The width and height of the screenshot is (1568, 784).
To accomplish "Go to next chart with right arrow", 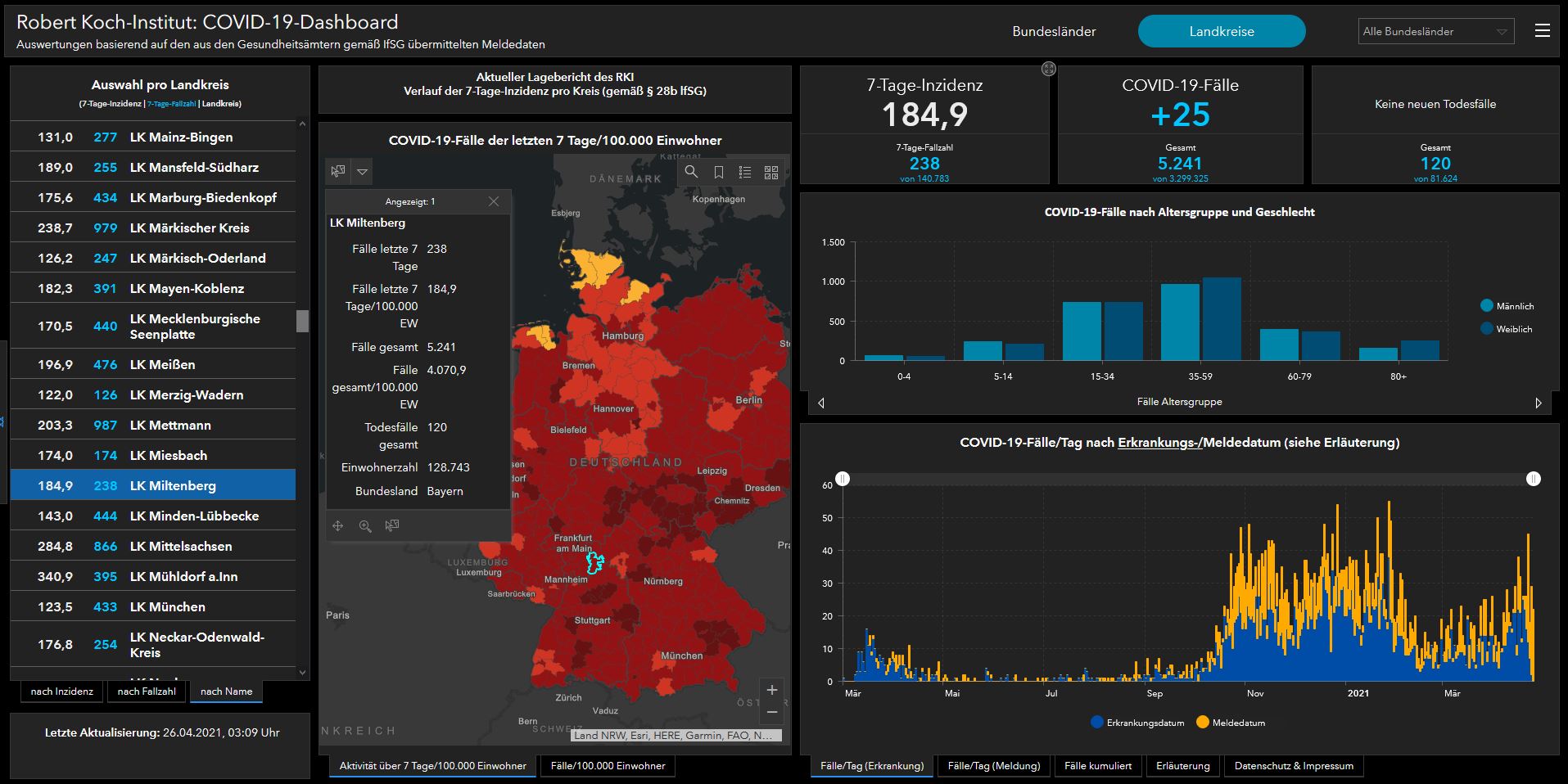I will (1538, 403).
